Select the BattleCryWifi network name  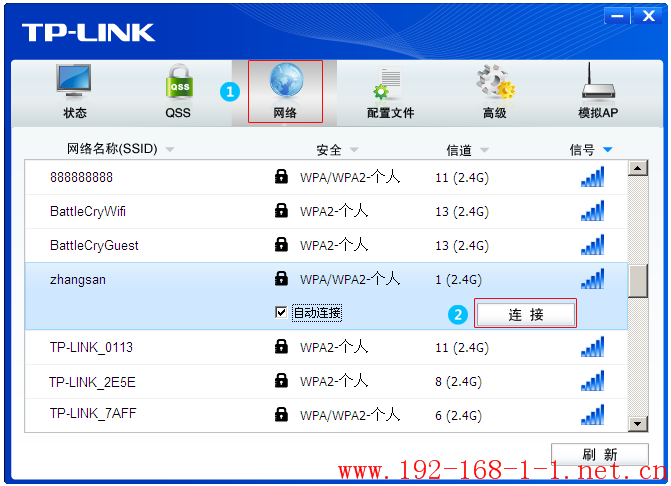coord(88,211)
